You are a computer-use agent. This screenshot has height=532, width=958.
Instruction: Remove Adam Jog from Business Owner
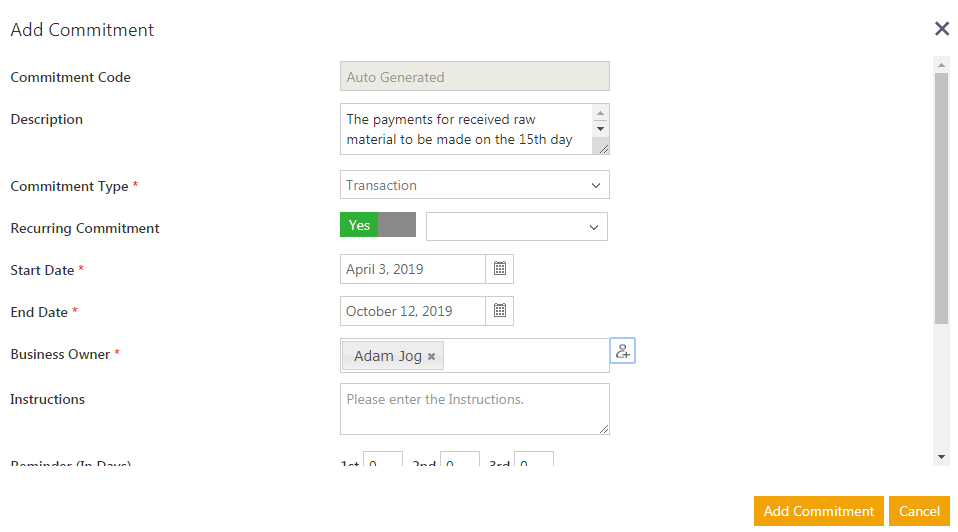[431, 356]
